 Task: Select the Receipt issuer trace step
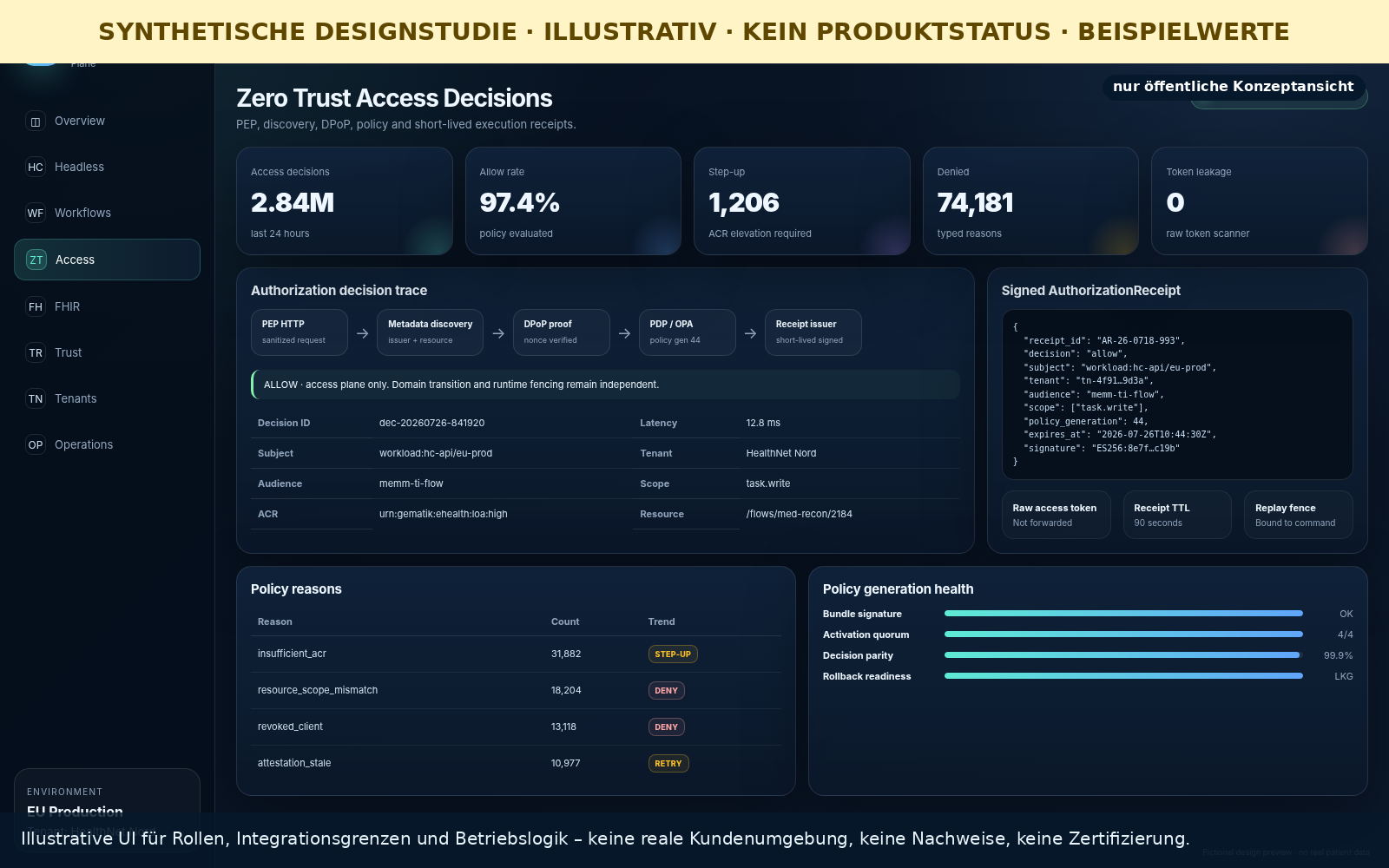click(813, 332)
